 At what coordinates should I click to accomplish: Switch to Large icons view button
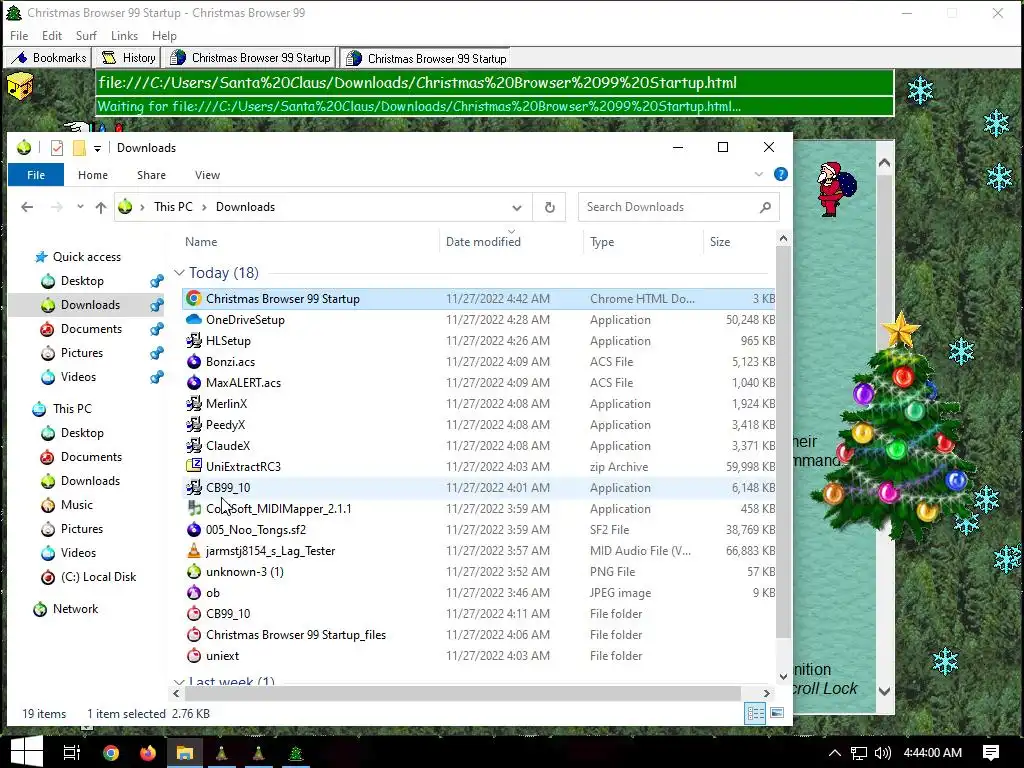pos(777,713)
